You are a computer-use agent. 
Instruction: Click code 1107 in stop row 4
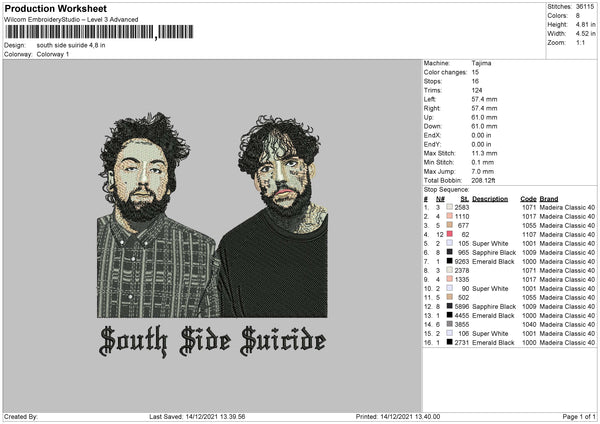(529, 234)
